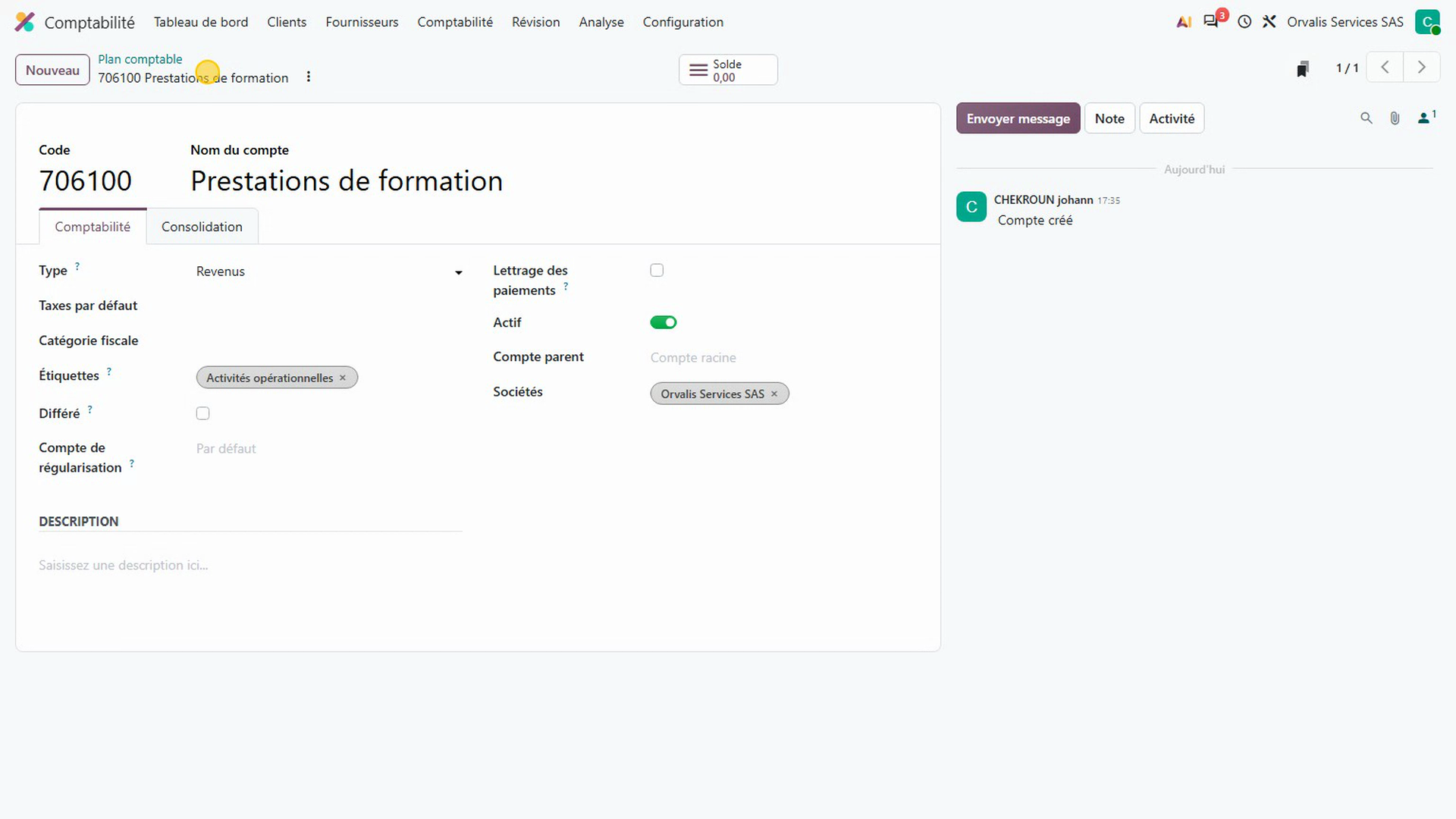Open the Solde 0,00 stat button

(x=728, y=70)
